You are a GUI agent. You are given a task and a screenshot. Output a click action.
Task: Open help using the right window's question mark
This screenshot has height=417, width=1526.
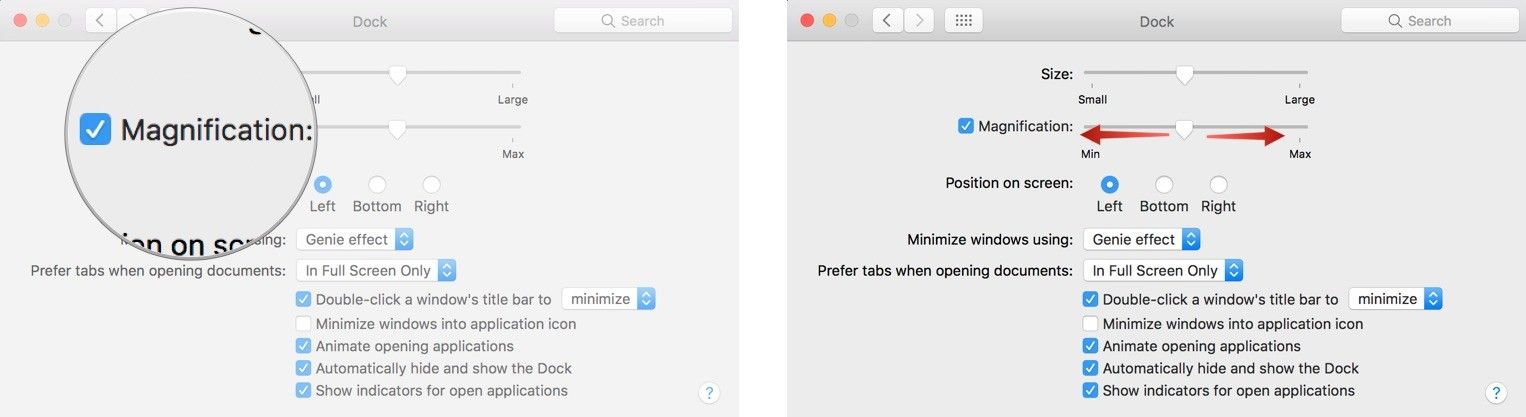pyautogui.click(x=1496, y=393)
